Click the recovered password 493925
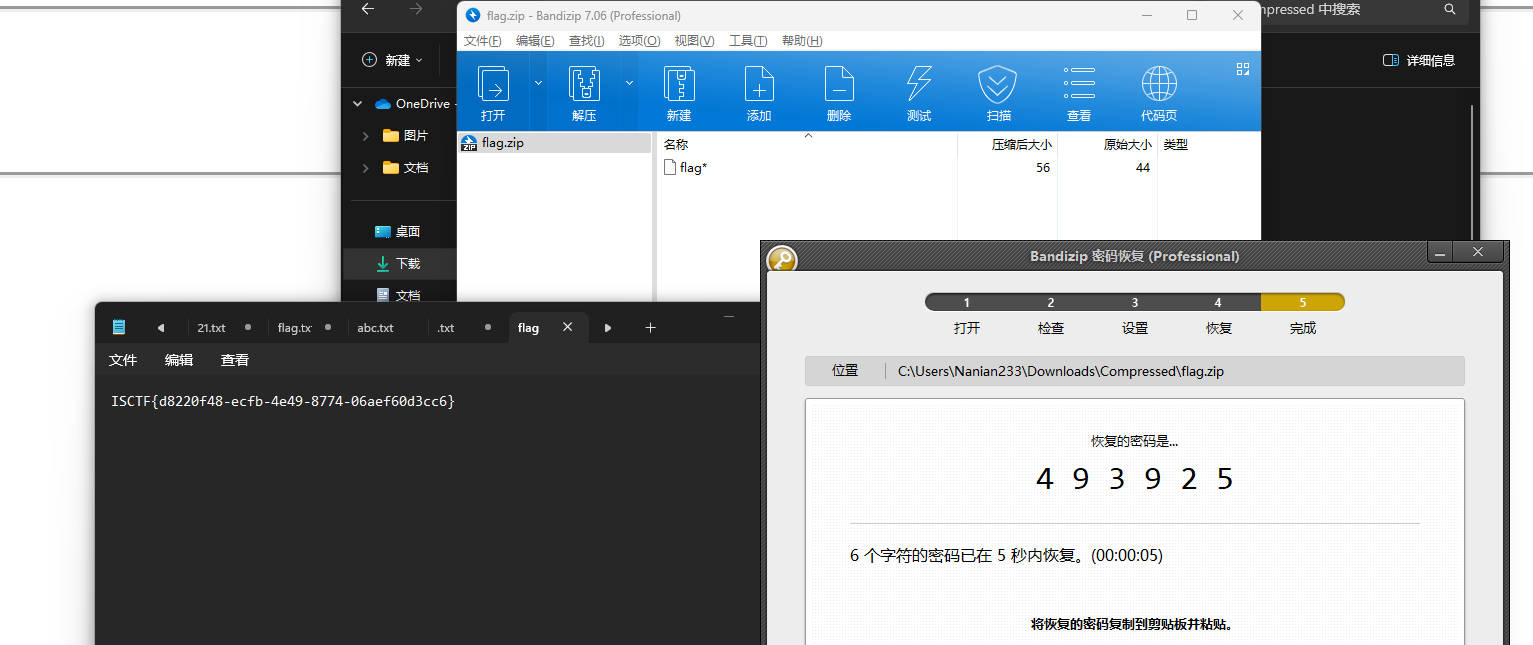The image size is (1533, 645). 1135,479
